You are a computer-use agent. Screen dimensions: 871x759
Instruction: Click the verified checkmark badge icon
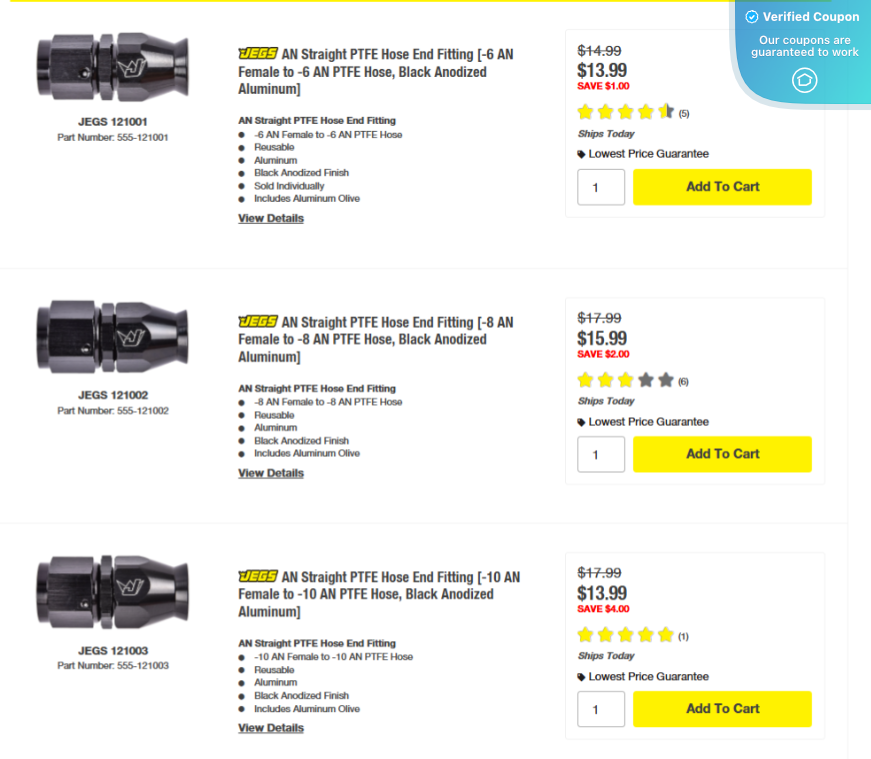pyautogui.click(x=750, y=17)
